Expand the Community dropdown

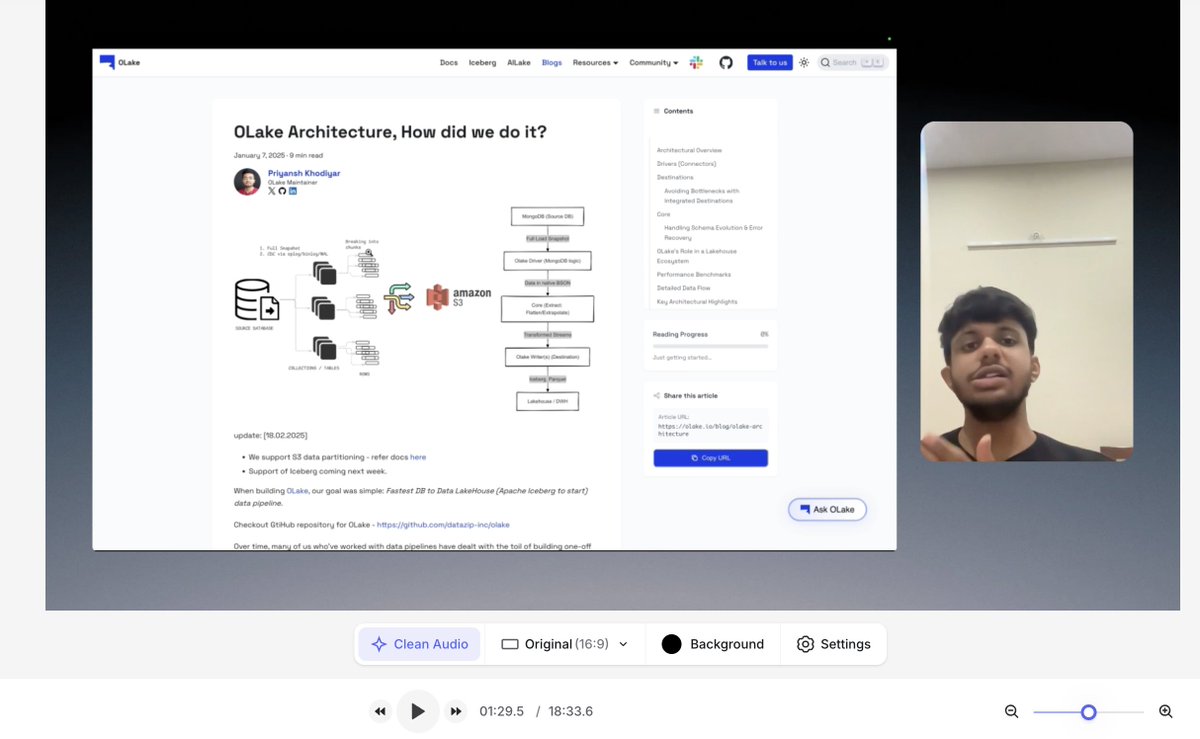pyautogui.click(x=653, y=62)
